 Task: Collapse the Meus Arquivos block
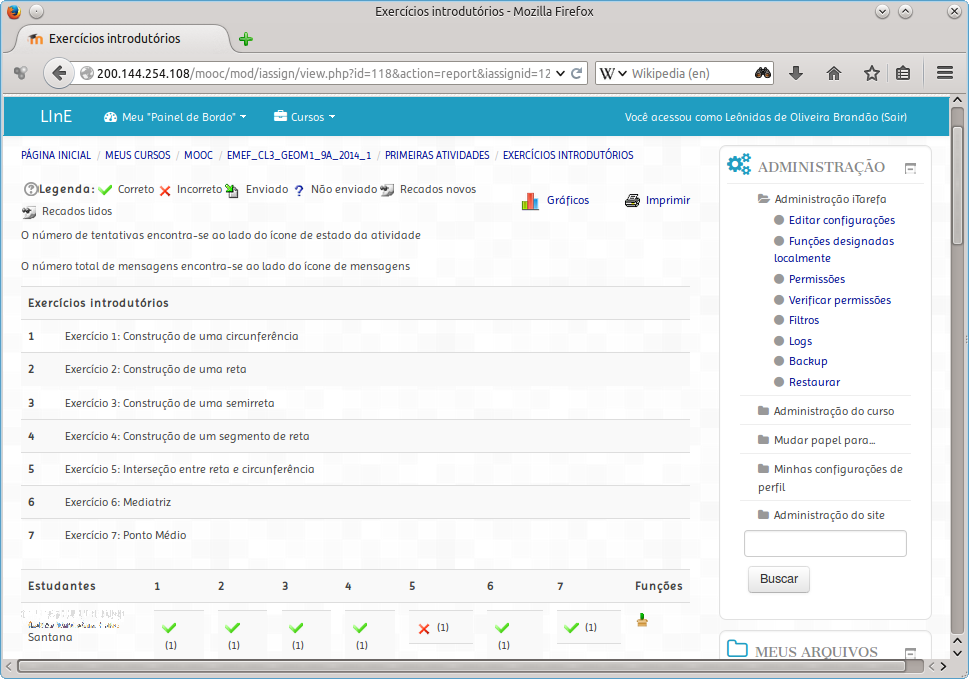pos(910,652)
